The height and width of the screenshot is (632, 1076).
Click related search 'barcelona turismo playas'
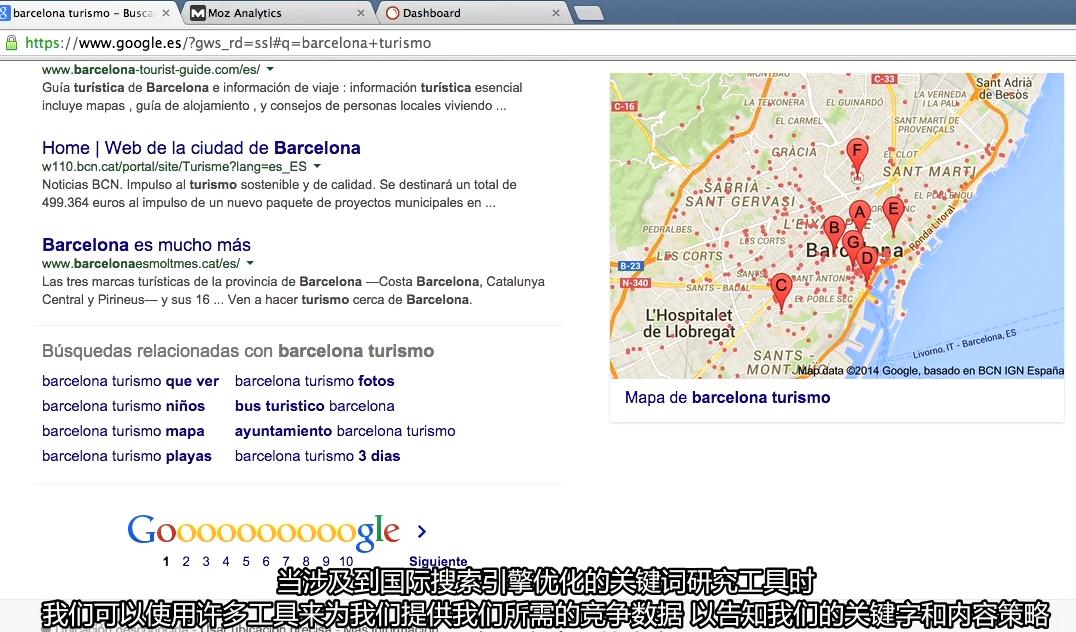click(x=127, y=456)
